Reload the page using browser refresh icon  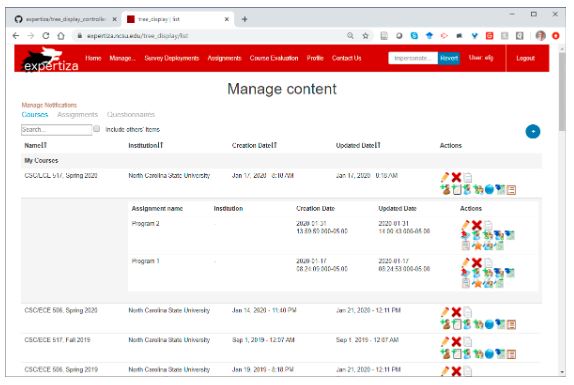(46, 36)
